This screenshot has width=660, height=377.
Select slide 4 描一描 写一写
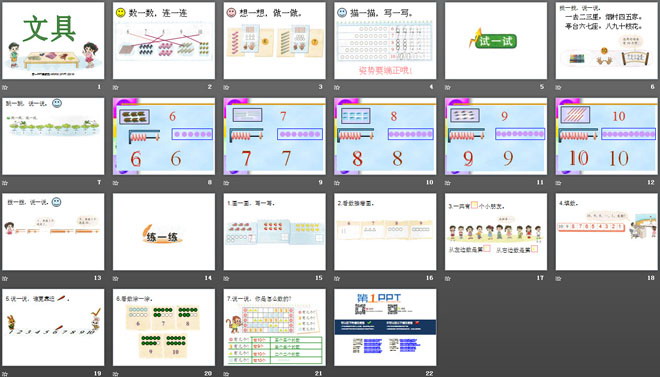tap(385, 41)
